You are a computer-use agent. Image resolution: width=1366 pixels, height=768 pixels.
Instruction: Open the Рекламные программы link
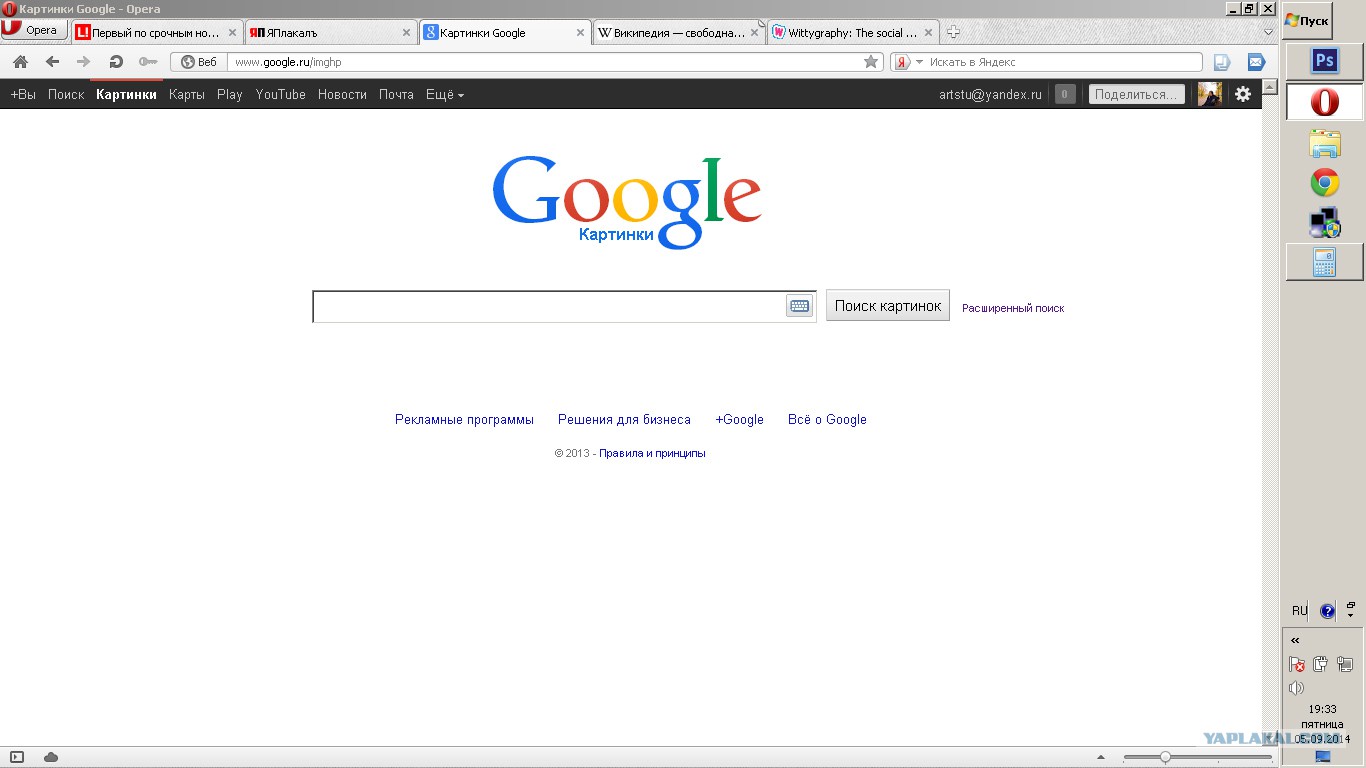click(x=464, y=420)
